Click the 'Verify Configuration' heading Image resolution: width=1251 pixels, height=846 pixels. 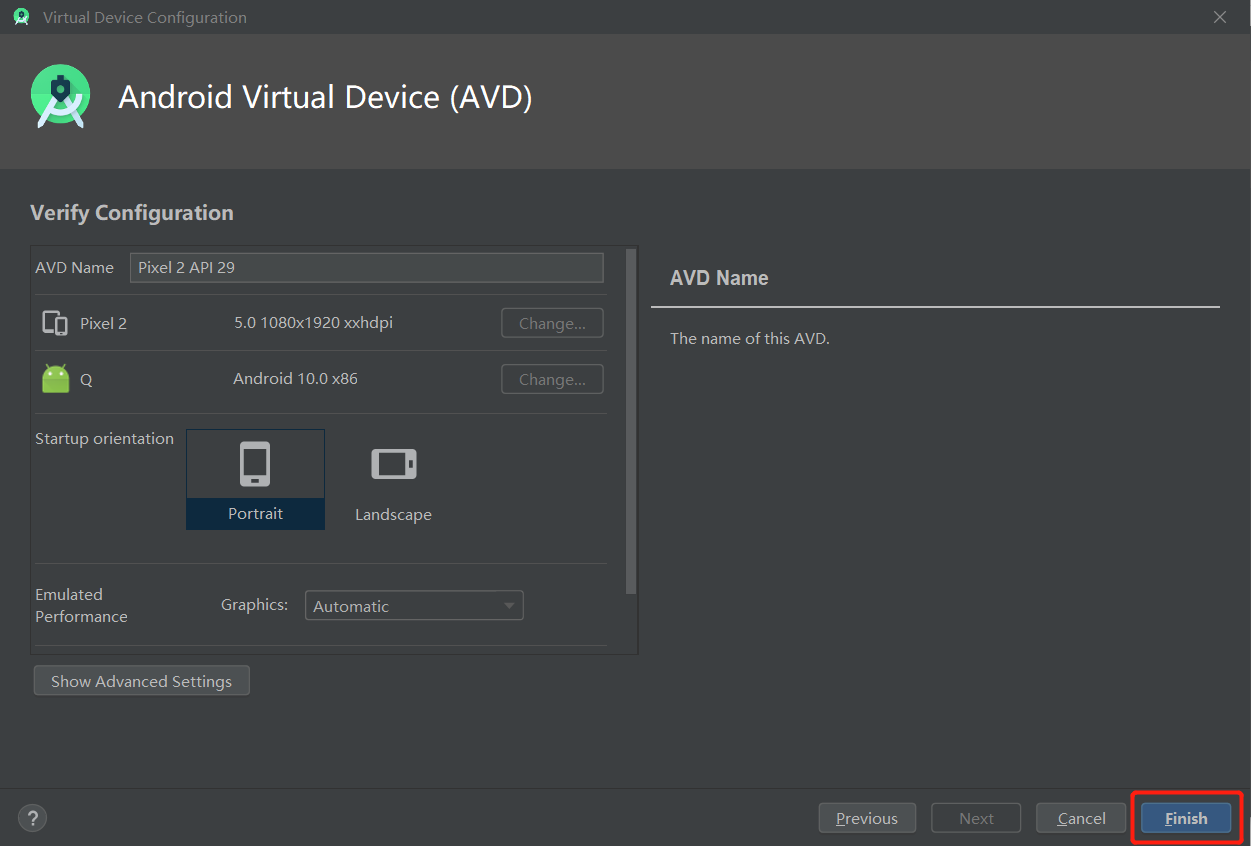tap(132, 212)
